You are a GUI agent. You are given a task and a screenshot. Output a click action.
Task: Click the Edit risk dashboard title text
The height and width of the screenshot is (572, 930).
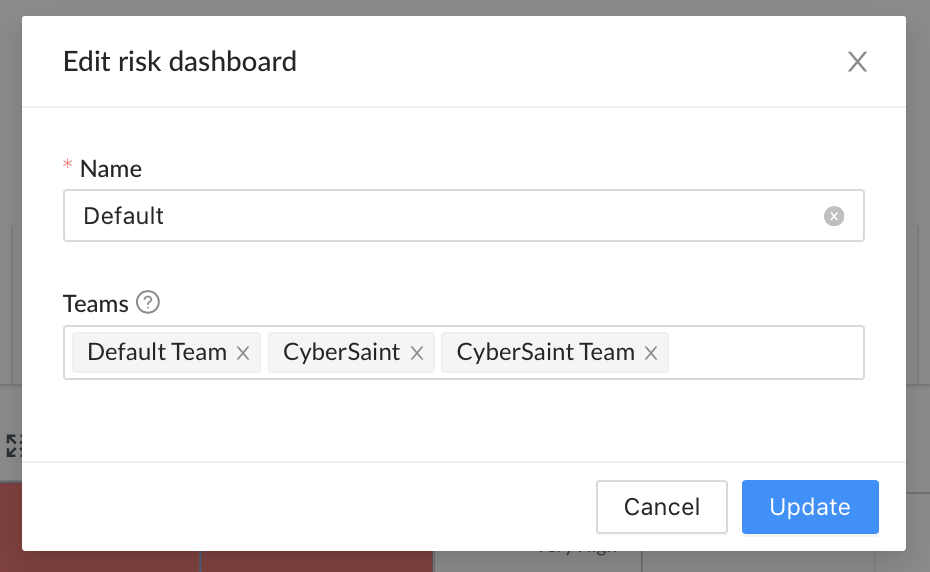coord(180,62)
